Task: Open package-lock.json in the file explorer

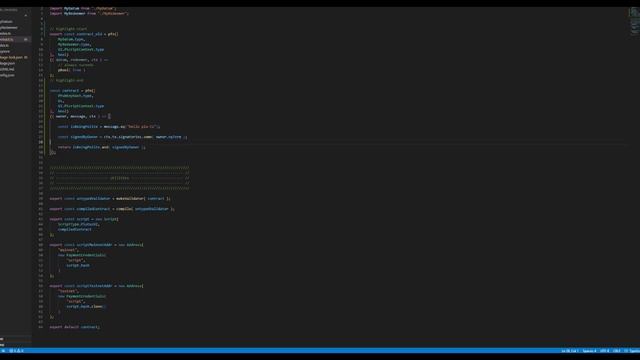Action: tap(15, 58)
